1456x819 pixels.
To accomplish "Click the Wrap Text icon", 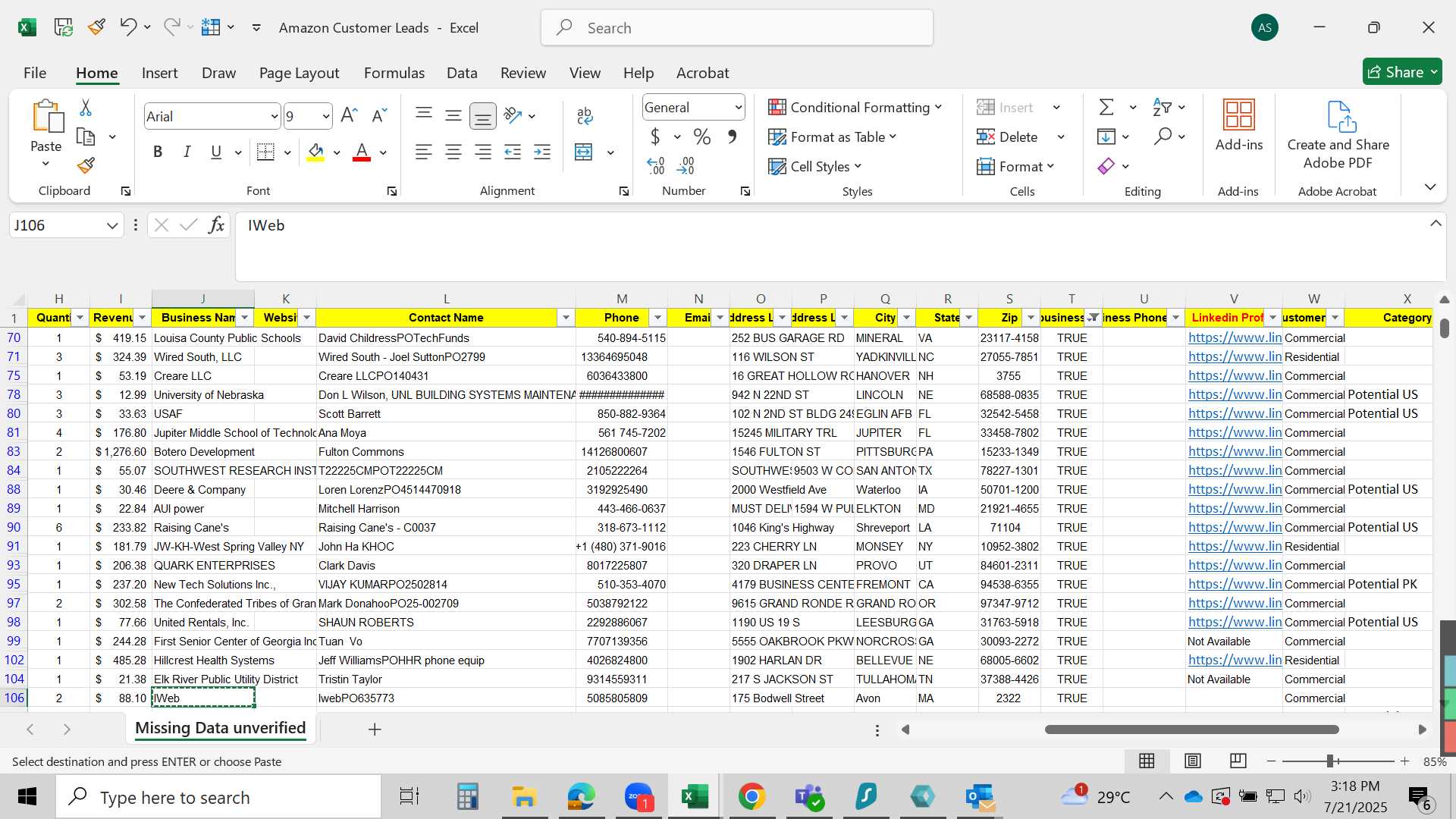I will (585, 115).
